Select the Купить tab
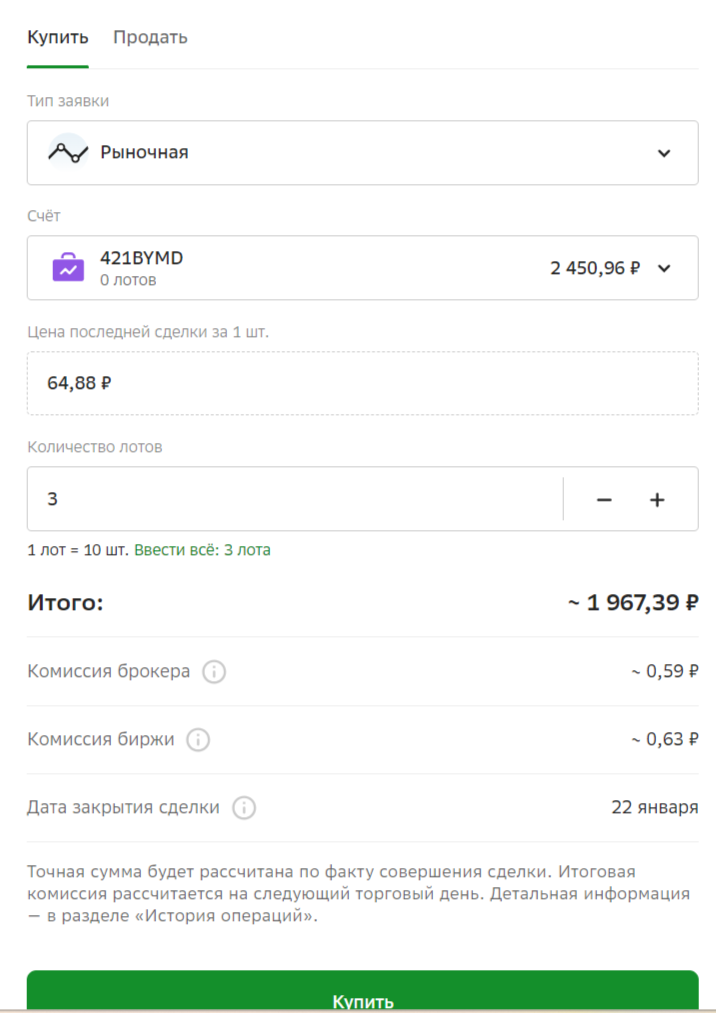The height and width of the screenshot is (1013, 716). 57,37
